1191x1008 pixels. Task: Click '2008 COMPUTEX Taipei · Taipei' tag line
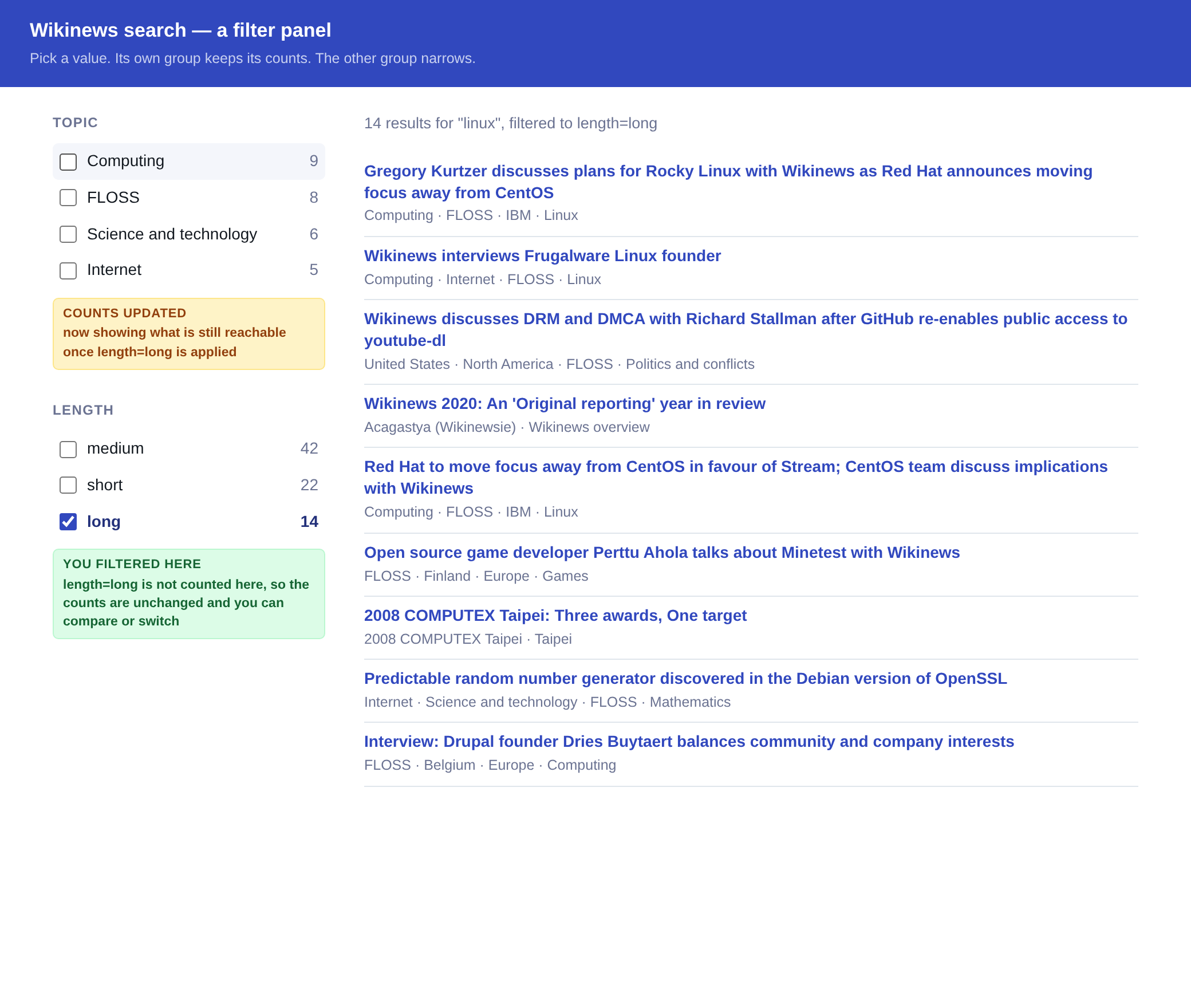tap(468, 639)
